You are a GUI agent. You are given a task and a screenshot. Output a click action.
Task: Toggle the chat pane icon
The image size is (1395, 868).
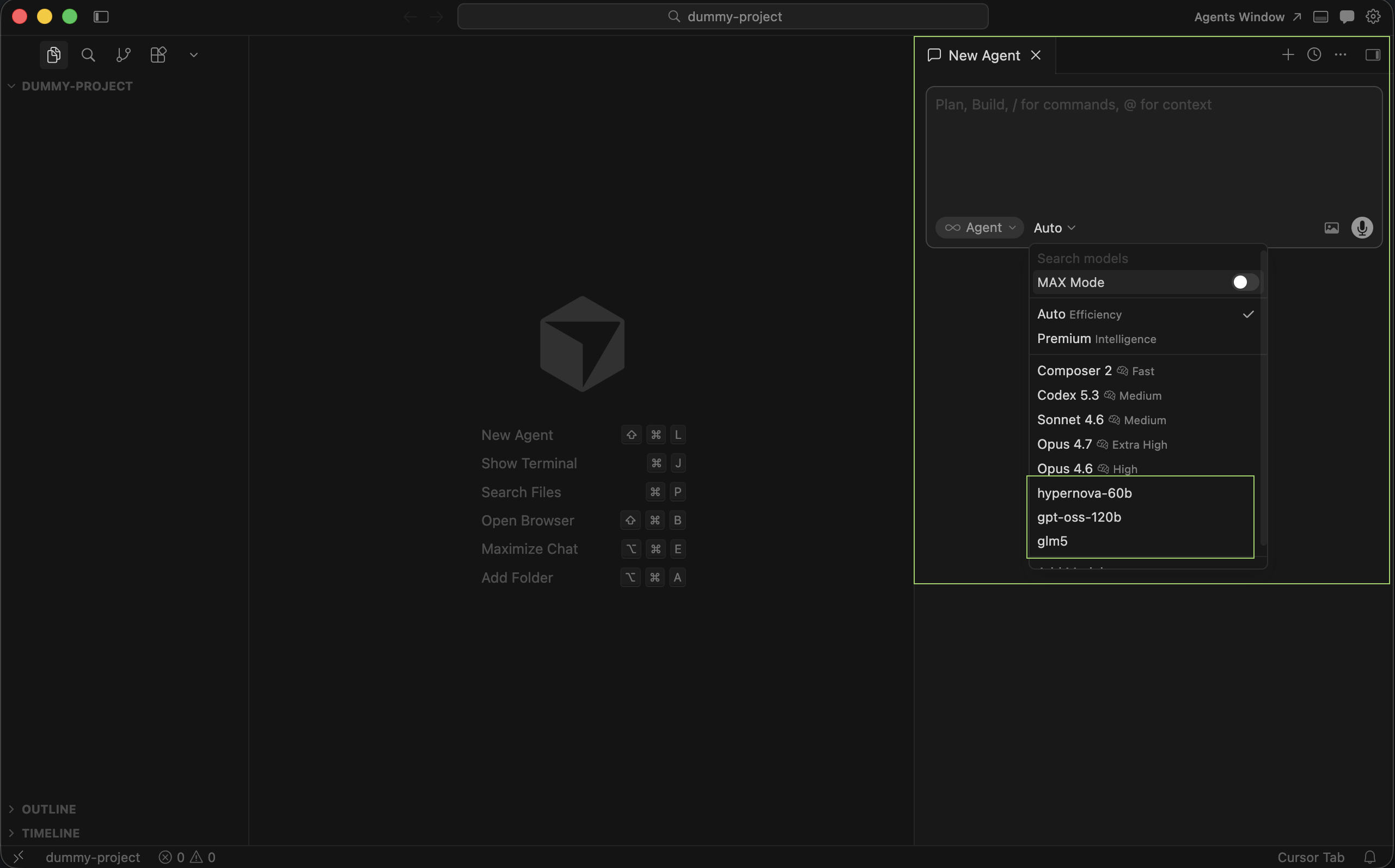1347,17
